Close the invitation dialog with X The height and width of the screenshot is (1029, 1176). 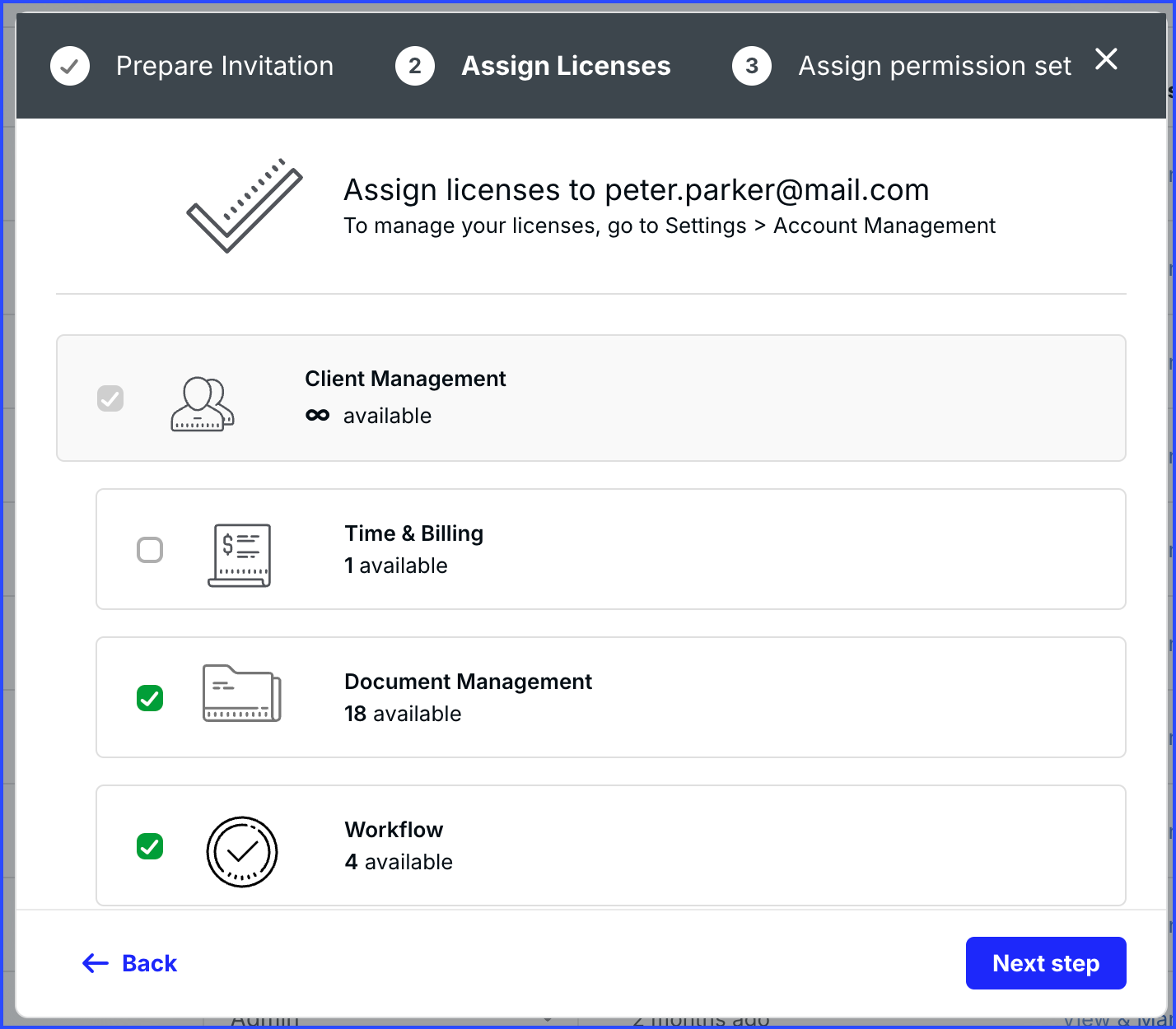1106,59
